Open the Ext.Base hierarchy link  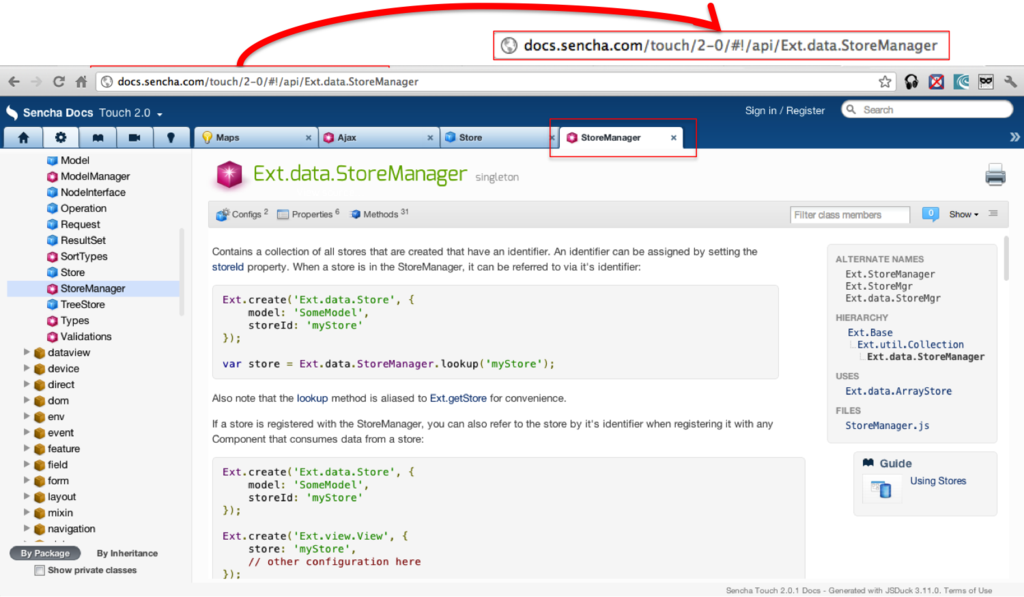pyautogui.click(x=870, y=332)
